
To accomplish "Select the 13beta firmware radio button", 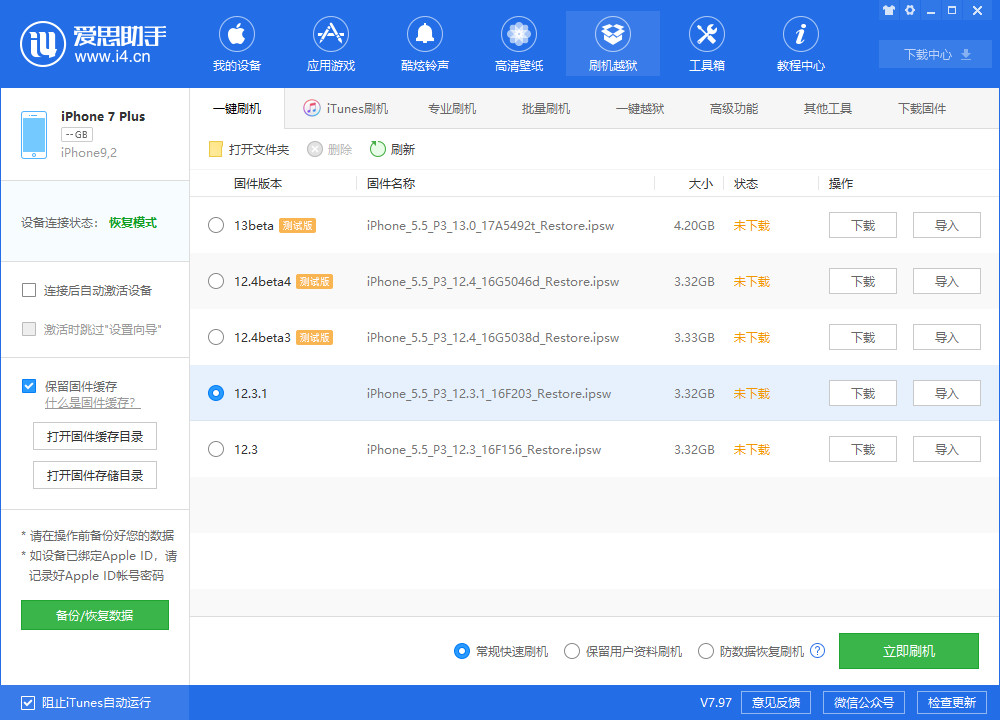I will click(x=216, y=225).
